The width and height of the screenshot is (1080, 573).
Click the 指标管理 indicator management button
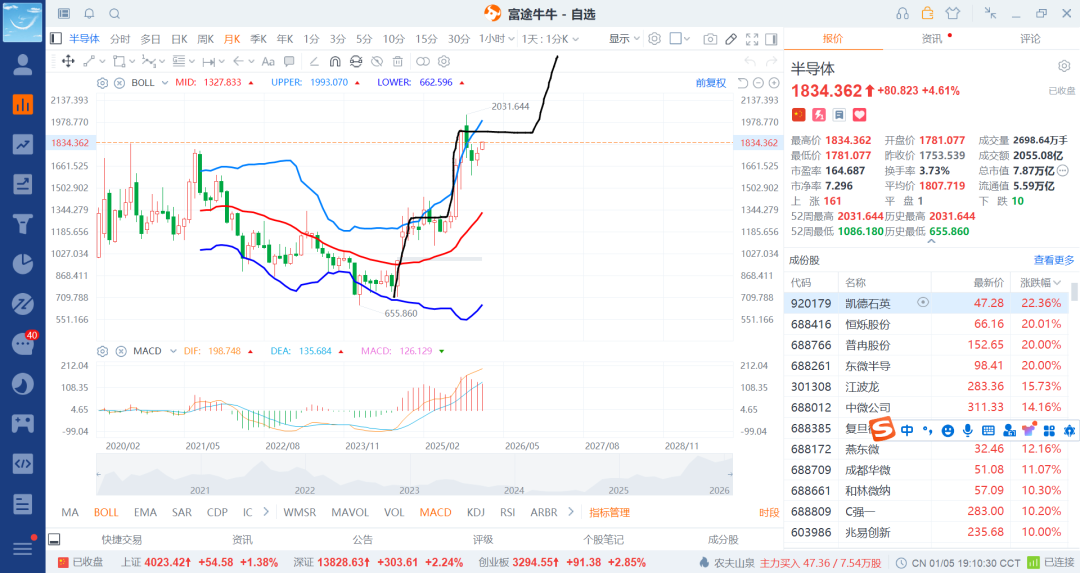click(x=609, y=512)
